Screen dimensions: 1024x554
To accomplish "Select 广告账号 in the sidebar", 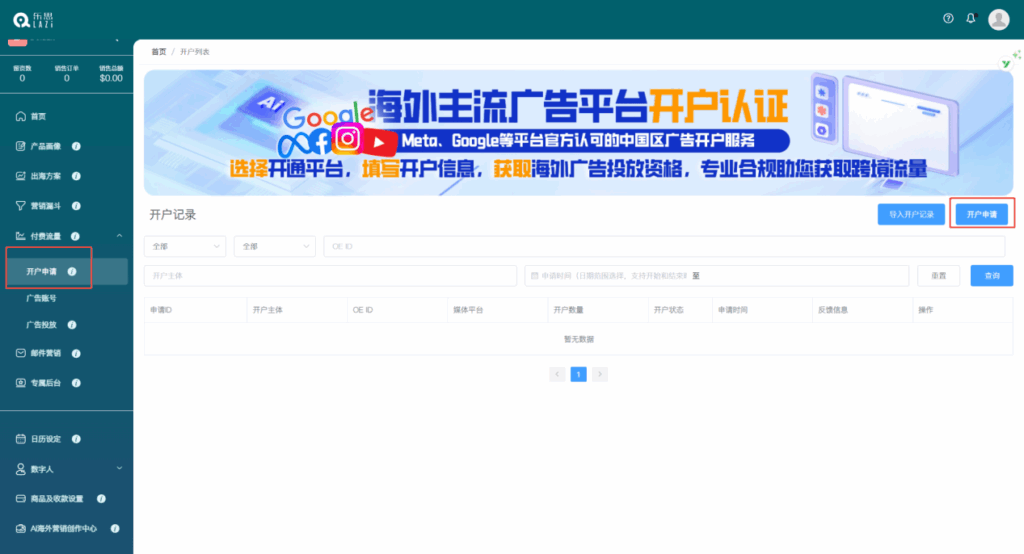I will (x=41, y=298).
